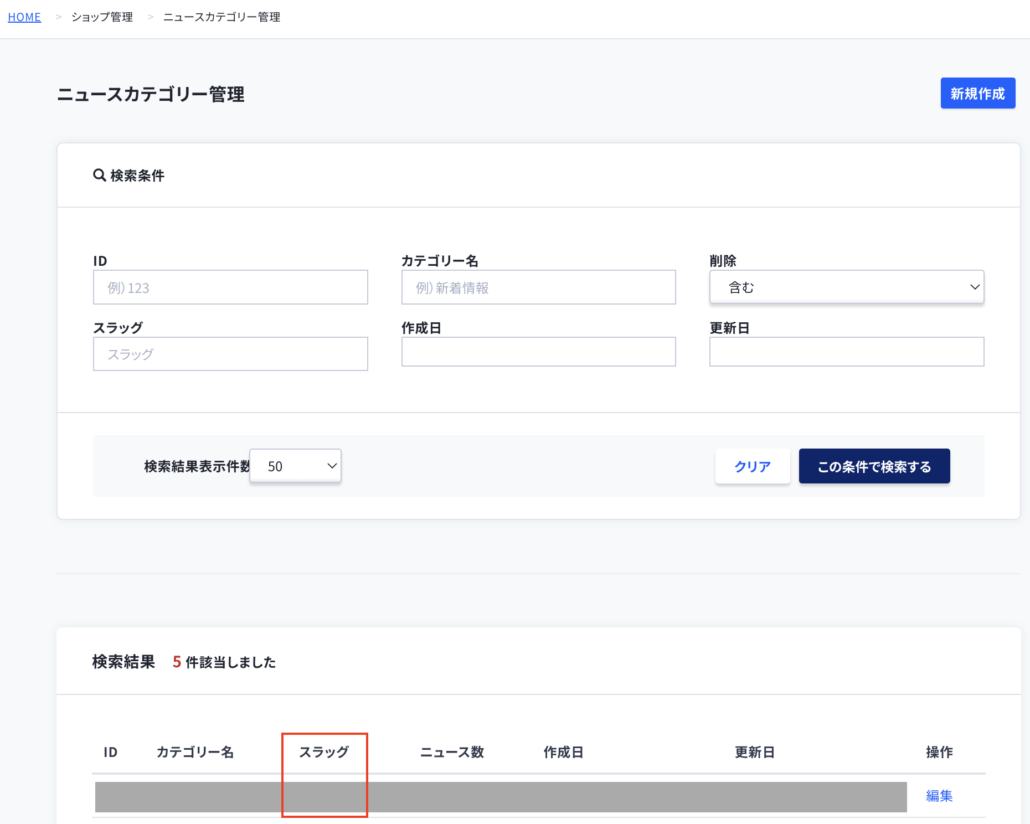
Task: Click the 編集 link in first result row
Action: 939,796
